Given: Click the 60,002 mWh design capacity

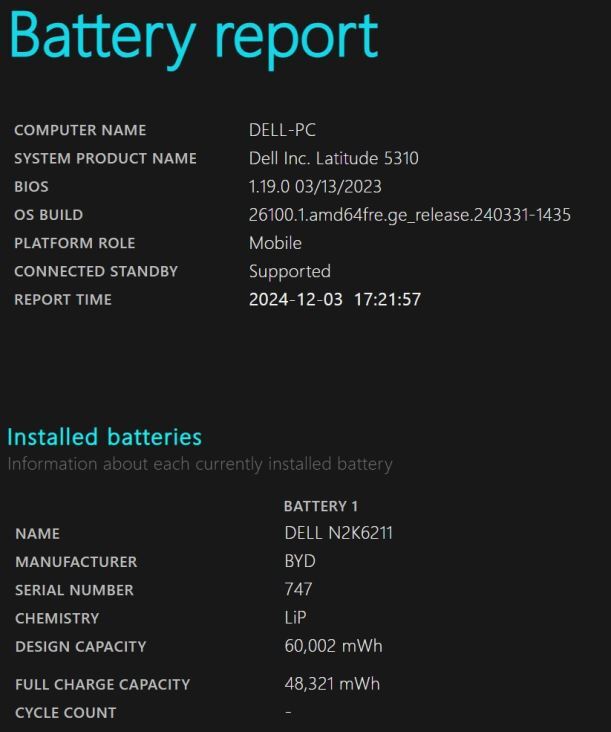Looking at the screenshot, I should click(x=333, y=646).
